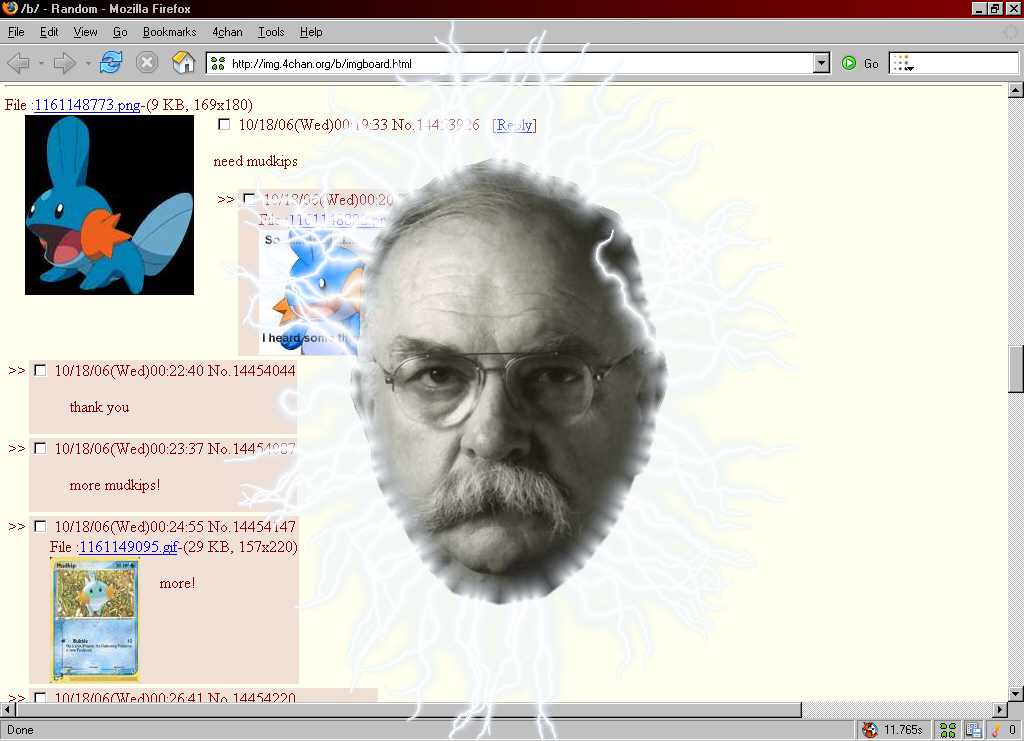The width and height of the screenshot is (1024, 741).
Task: Tick the checkbox for post No.14454044
Action: point(40,370)
